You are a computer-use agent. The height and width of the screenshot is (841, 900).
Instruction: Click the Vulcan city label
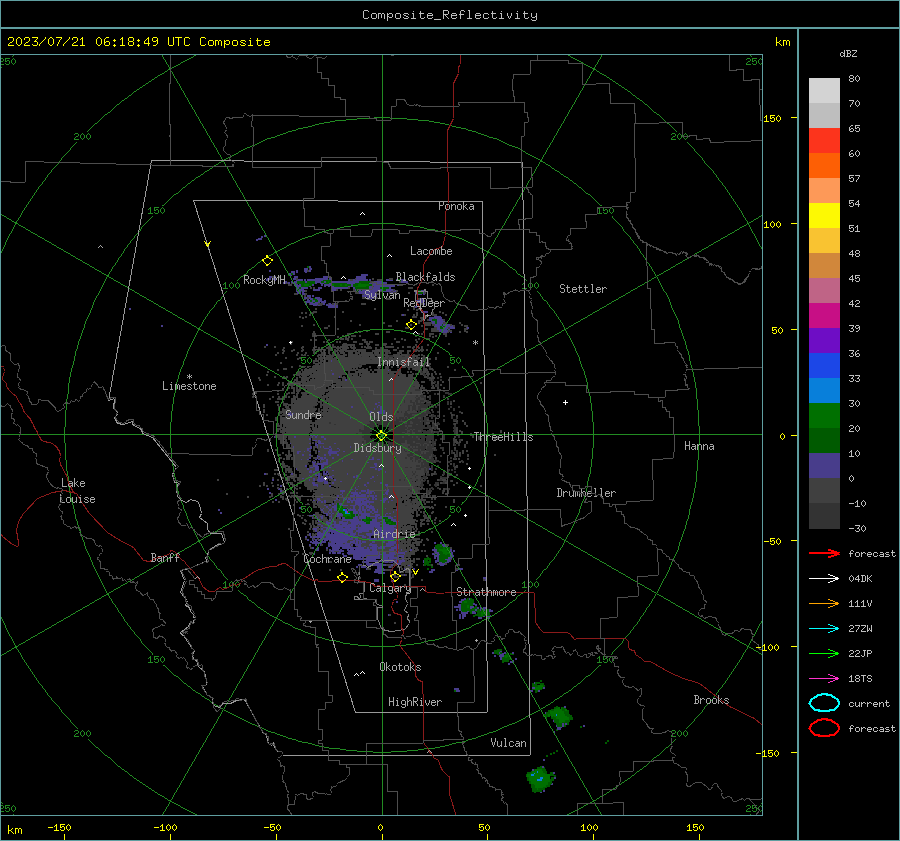point(509,743)
